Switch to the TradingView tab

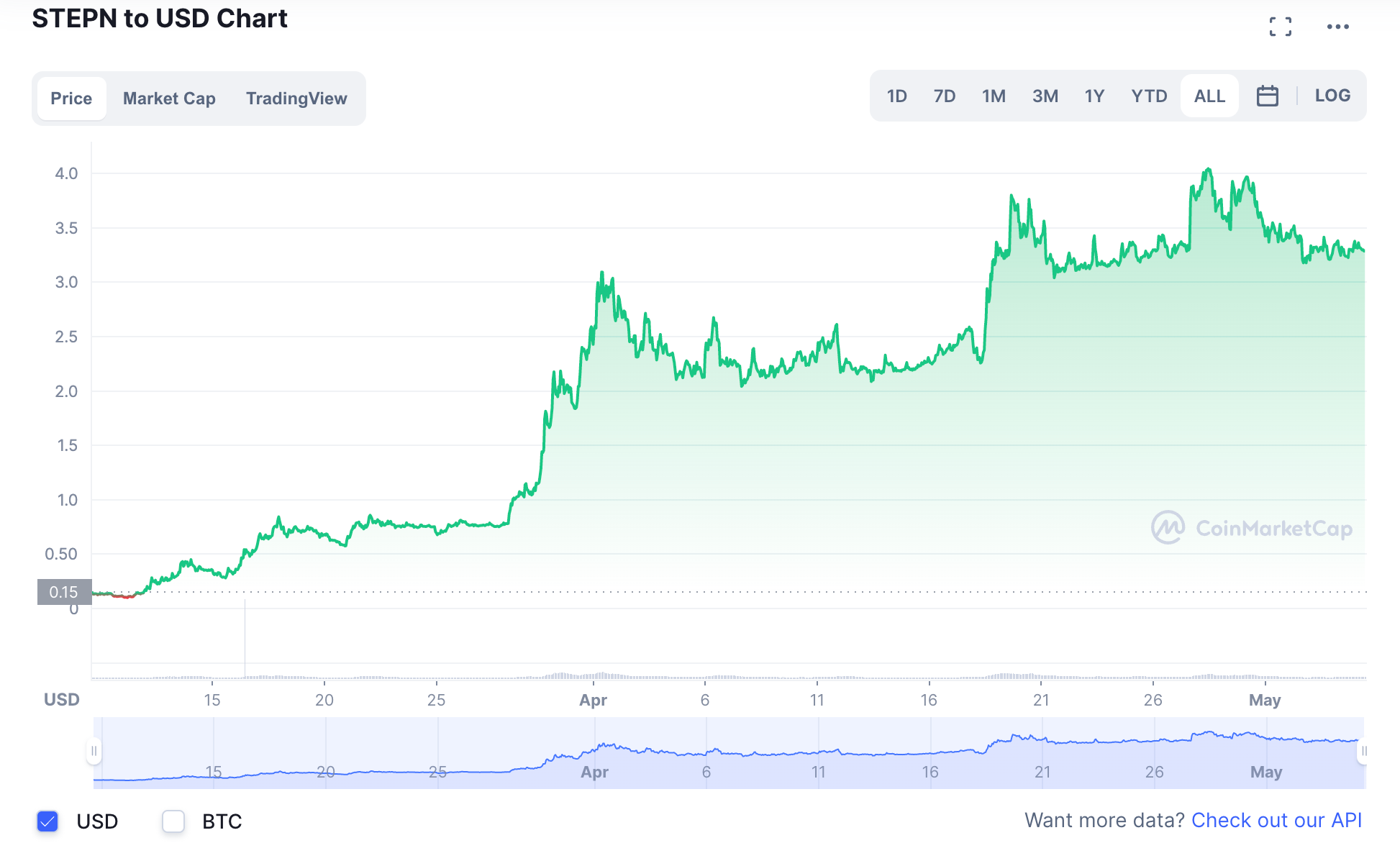(296, 99)
